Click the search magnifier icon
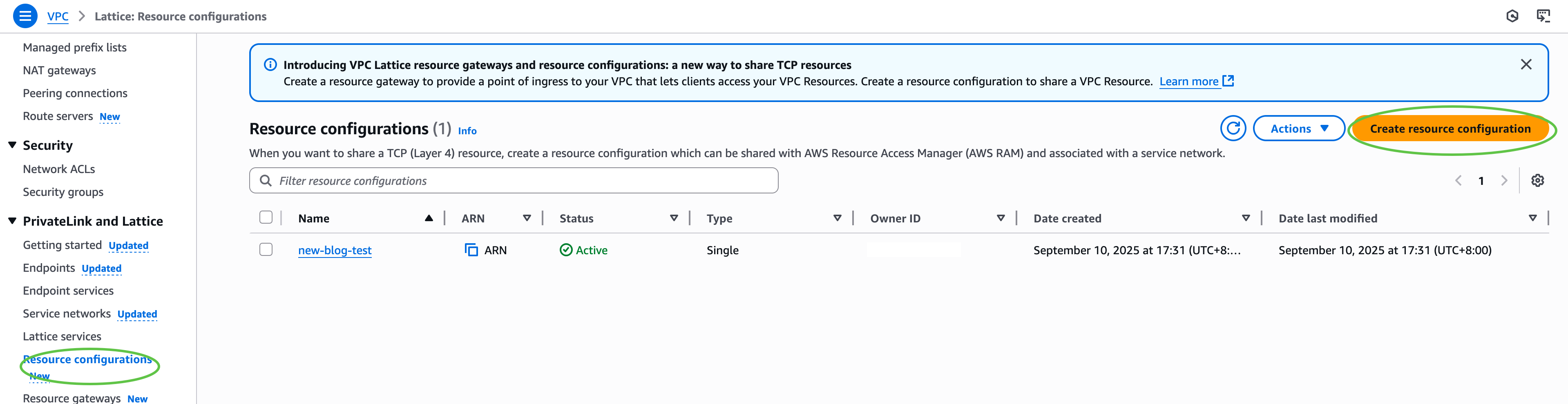 266,181
